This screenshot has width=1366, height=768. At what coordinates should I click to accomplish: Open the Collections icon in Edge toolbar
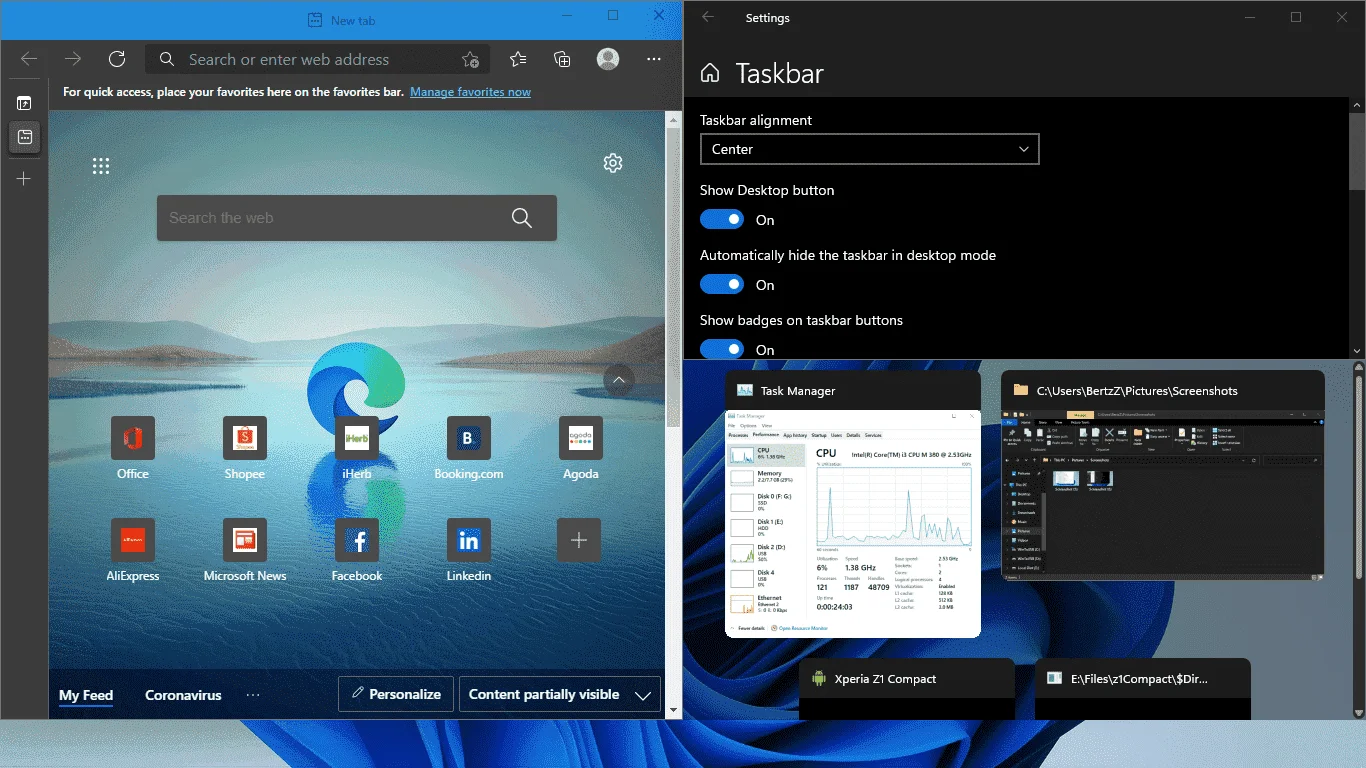click(563, 59)
